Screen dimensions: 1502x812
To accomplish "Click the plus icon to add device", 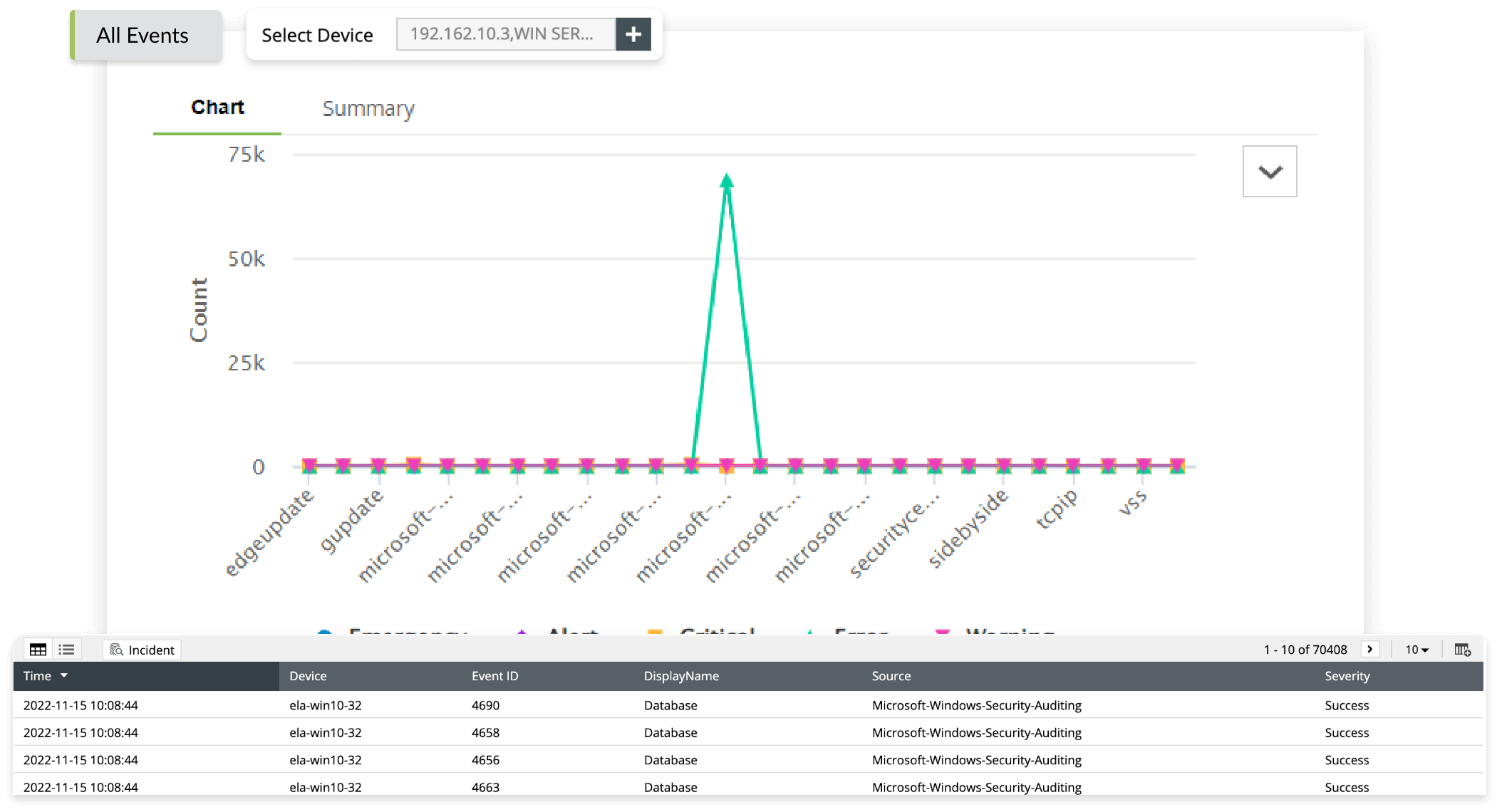I will (633, 34).
